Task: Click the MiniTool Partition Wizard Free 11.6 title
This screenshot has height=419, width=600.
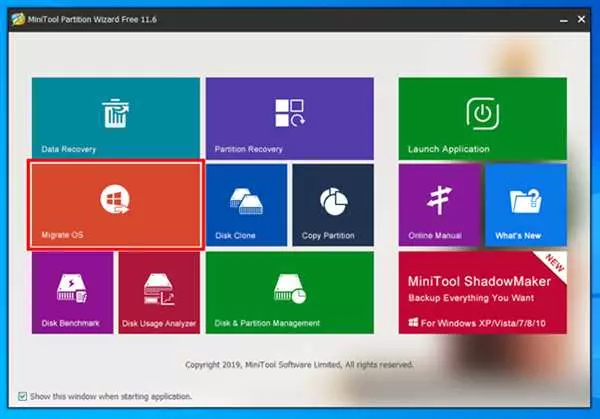Action: [92, 20]
